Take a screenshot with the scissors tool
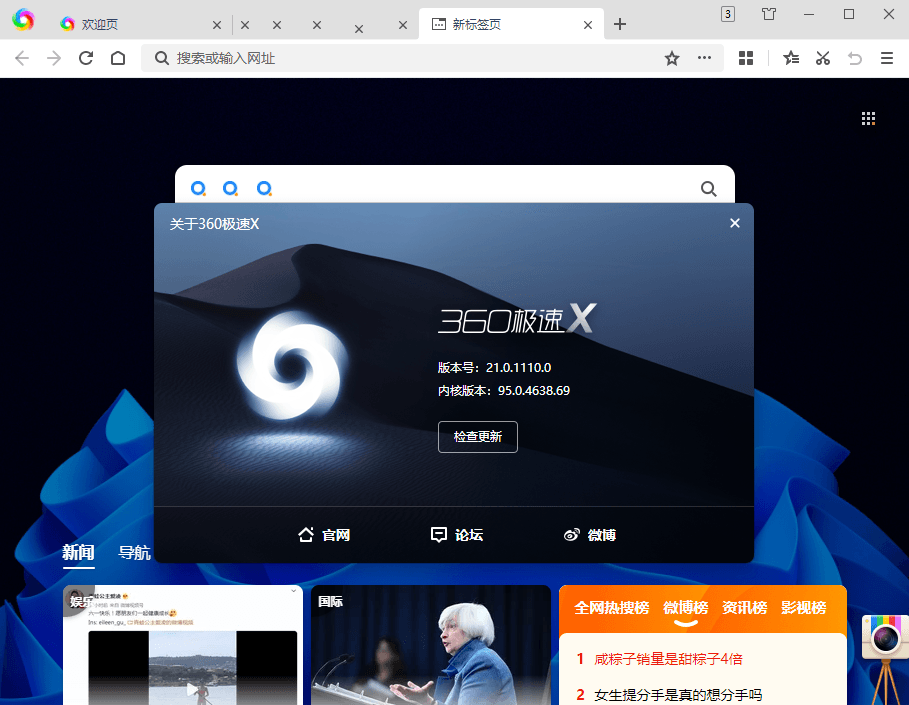Image resolution: width=909 pixels, height=705 pixels. (822, 58)
